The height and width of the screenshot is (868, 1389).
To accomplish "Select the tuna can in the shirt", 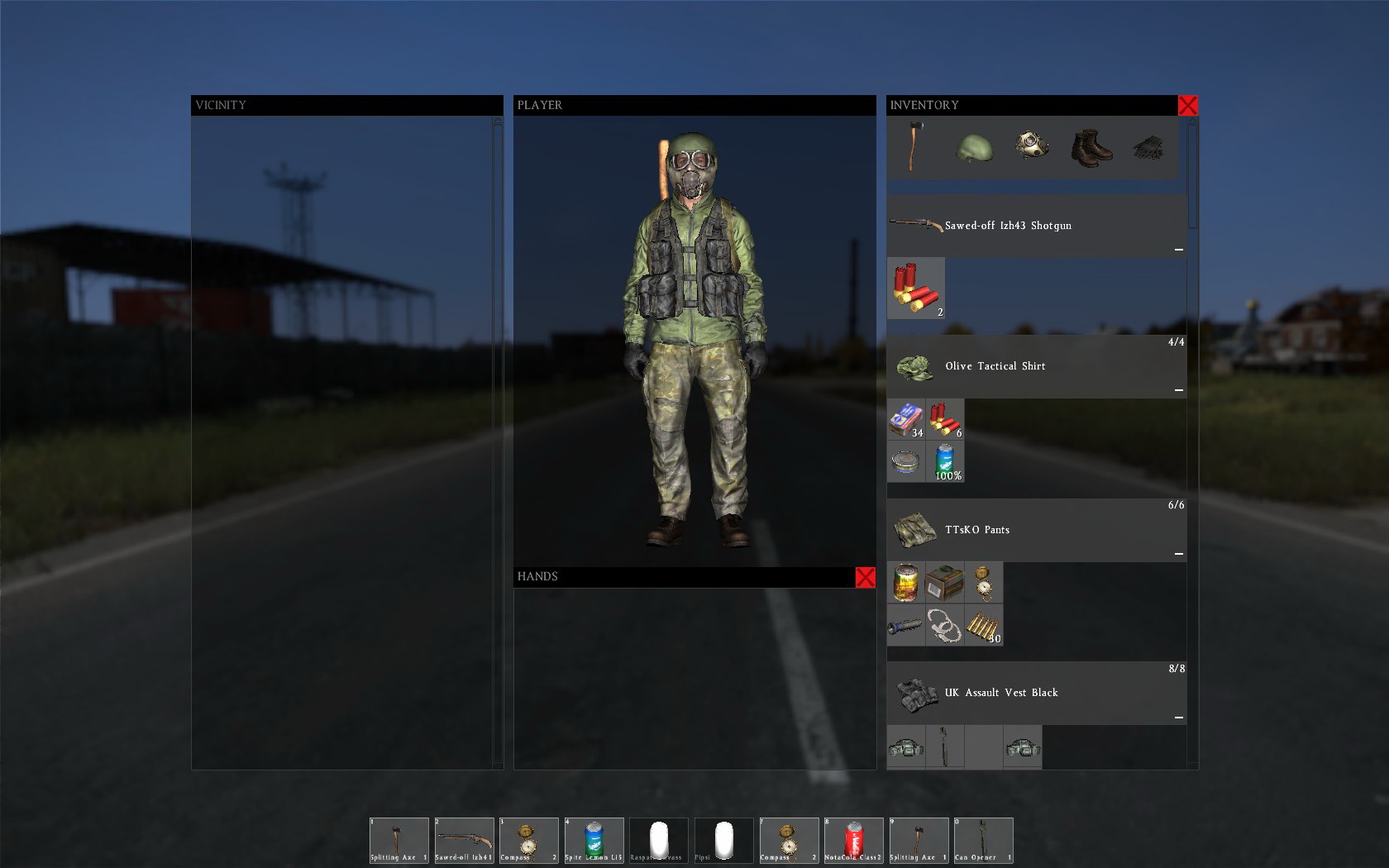I will tap(906, 461).
